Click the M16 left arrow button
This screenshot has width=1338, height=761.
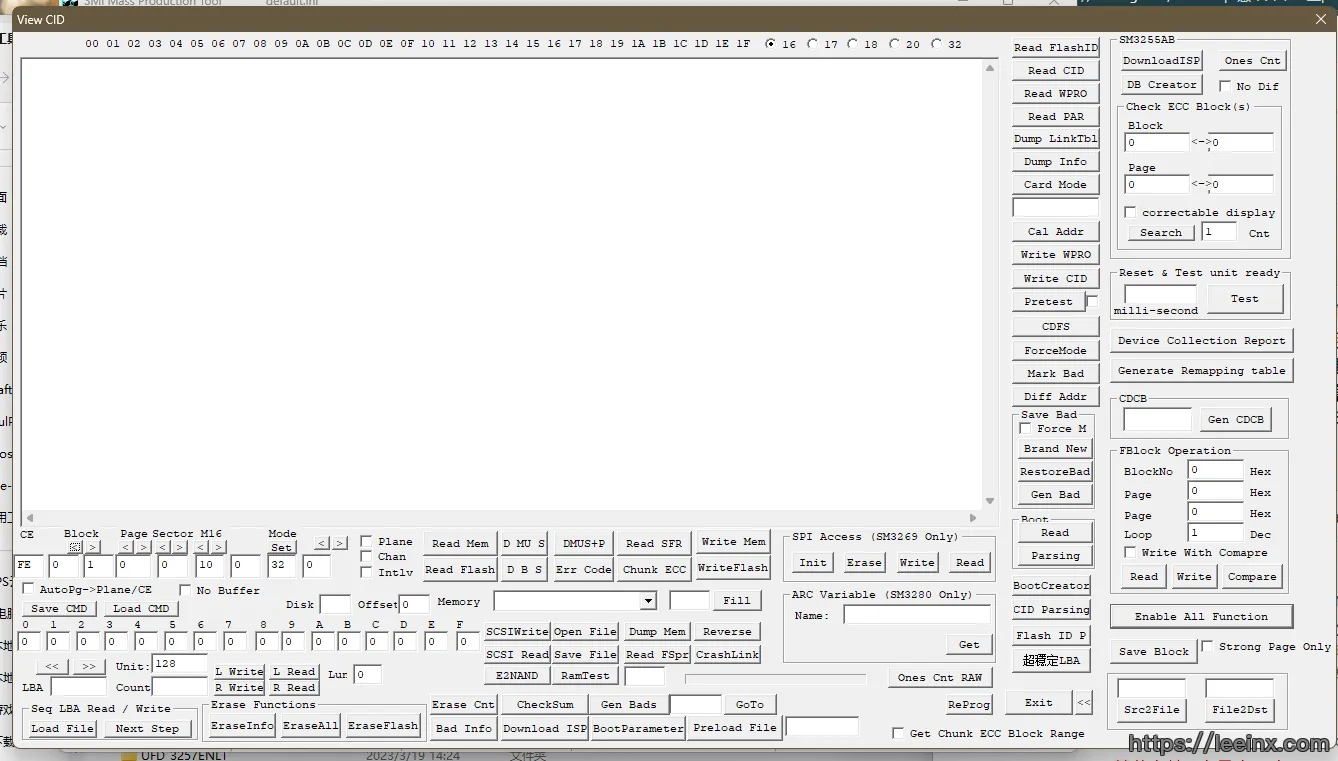(x=201, y=547)
